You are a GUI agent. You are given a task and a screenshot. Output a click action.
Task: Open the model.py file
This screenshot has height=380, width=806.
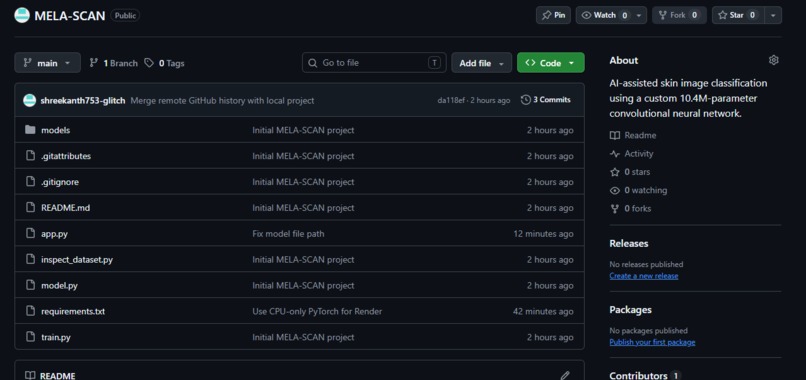[59, 285]
